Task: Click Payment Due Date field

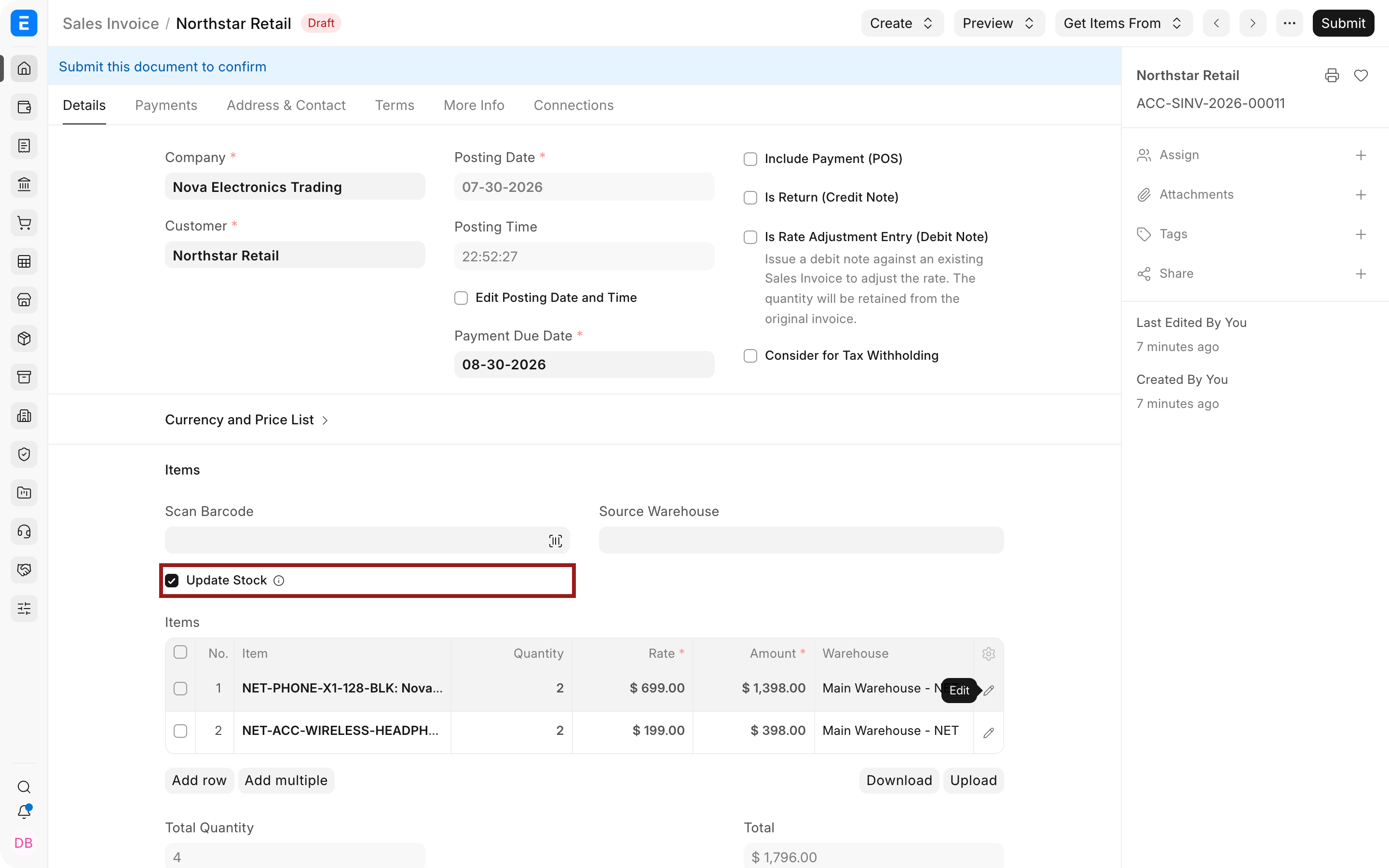Action: pos(585,365)
